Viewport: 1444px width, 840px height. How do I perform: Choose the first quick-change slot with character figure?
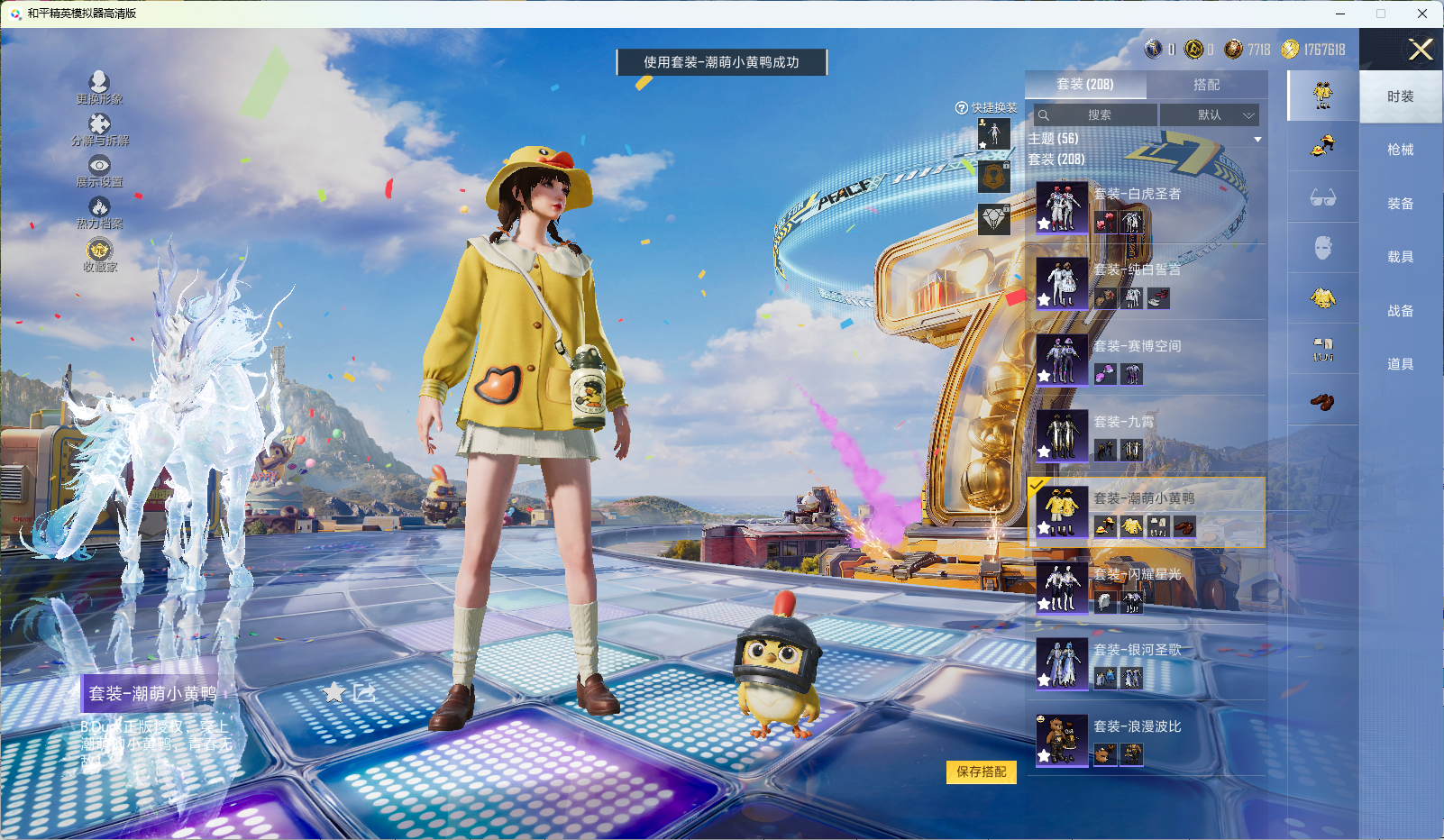coord(994,134)
